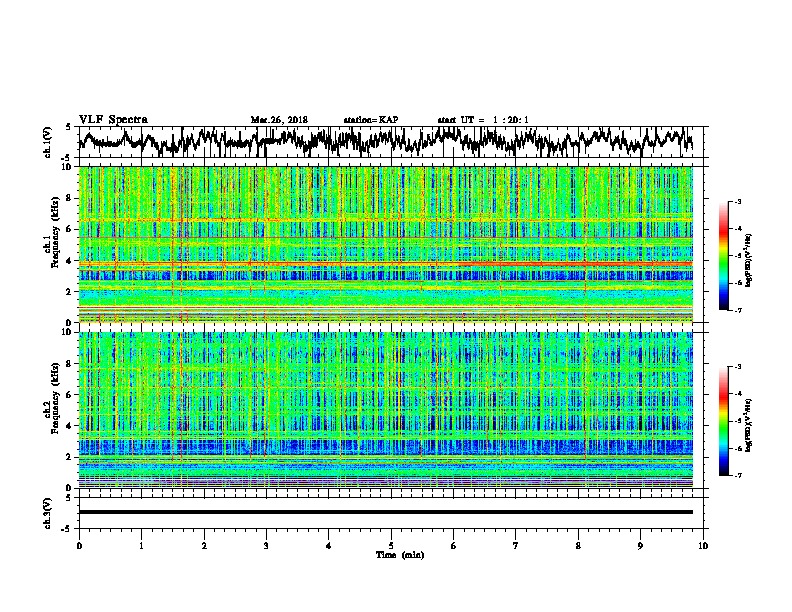Click time axis tick label '2'
Screen dimensions: 792x612
coord(204,546)
